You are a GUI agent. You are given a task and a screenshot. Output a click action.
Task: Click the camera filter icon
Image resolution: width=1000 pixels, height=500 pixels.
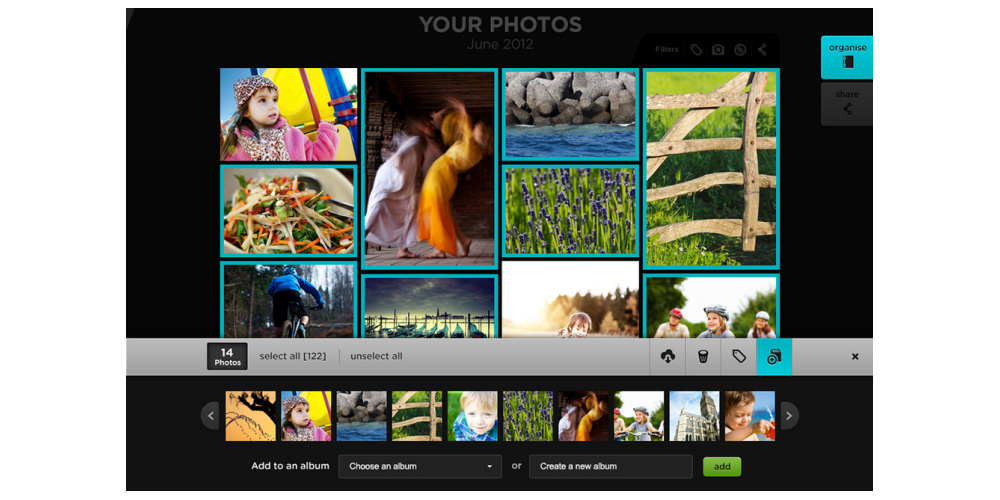point(718,50)
